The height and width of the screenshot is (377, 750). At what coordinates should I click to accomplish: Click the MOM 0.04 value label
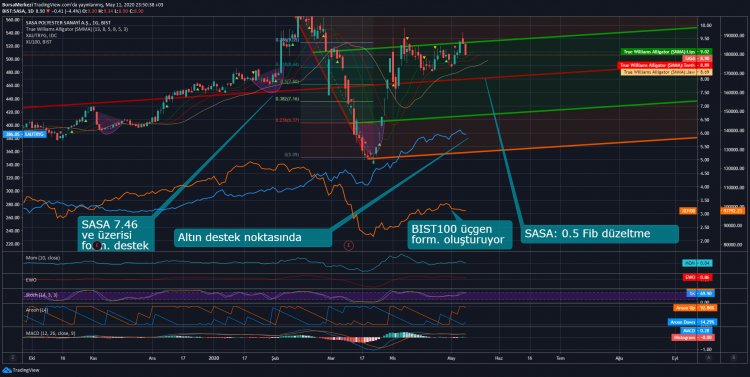(x=697, y=263)
